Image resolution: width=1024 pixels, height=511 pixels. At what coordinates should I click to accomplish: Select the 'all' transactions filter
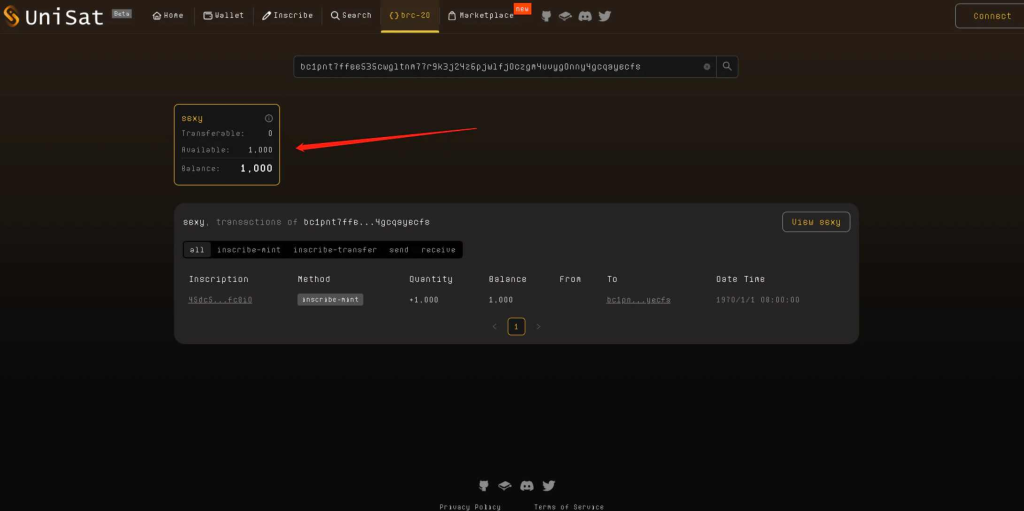point(197,250)
